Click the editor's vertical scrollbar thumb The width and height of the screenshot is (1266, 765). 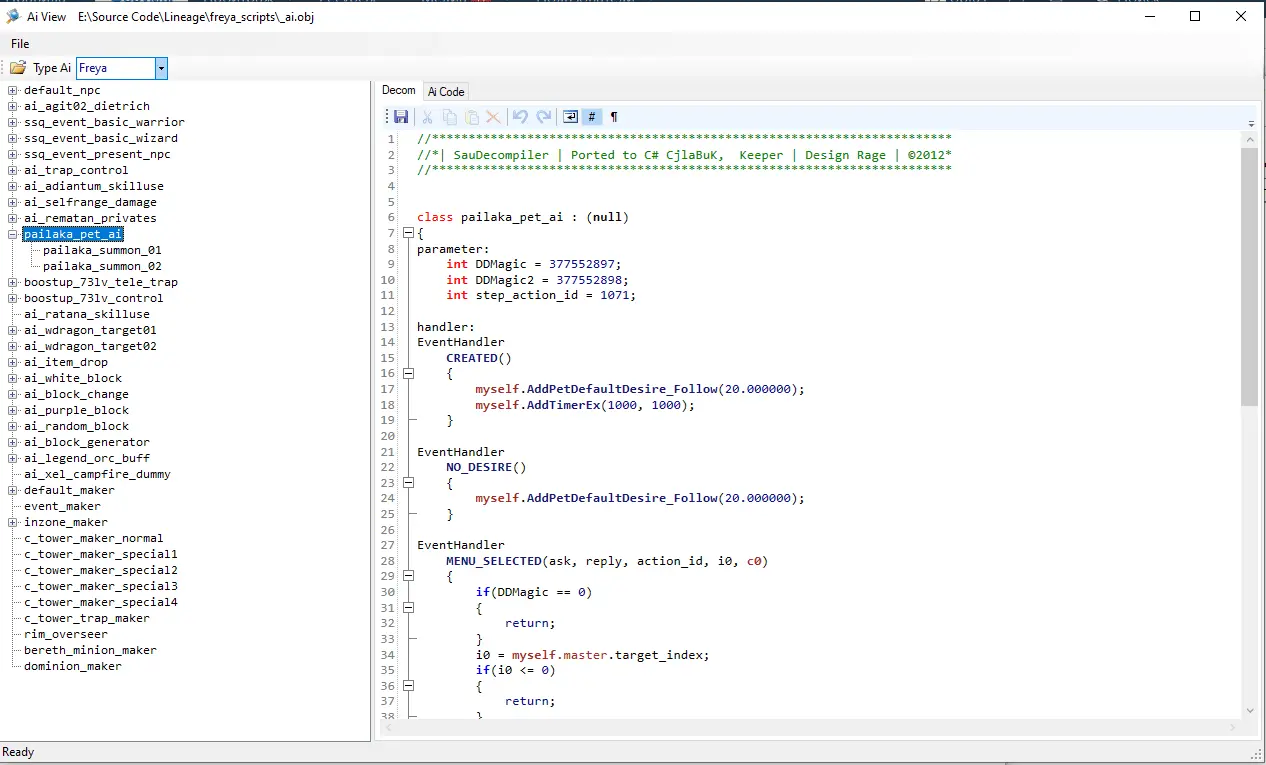point(1250,275)
